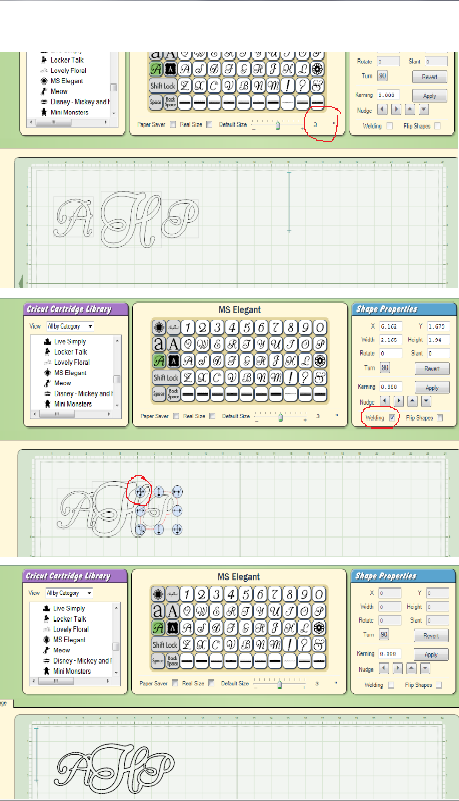Click the sun icon key in middle screenshot keypad
This screenshot has width=459, height=801.
(159, 327)
